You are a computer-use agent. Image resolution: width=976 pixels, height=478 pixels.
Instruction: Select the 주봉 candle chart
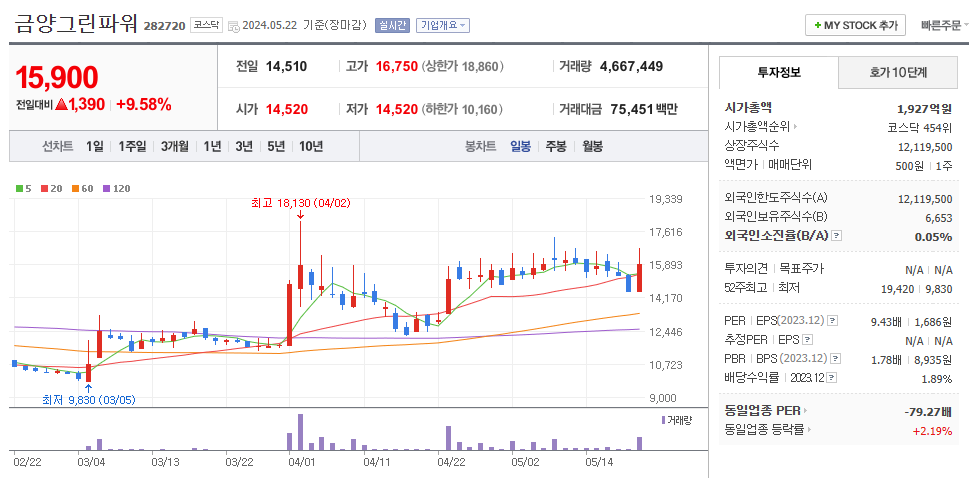(556, 147)
